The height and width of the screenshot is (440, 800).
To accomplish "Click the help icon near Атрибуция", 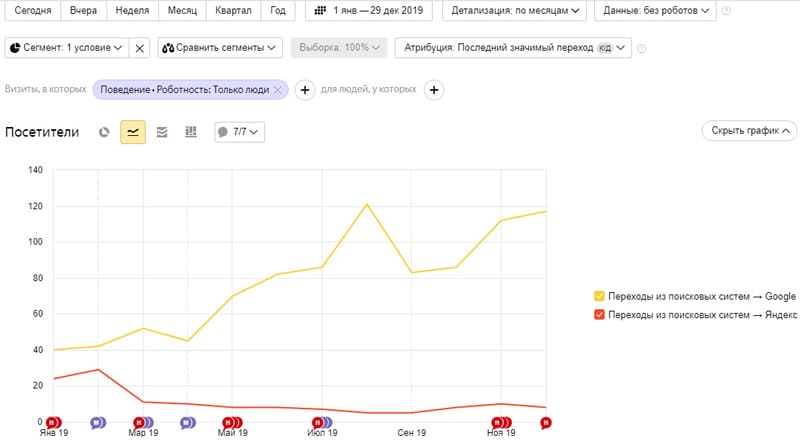I will [642, 48].
